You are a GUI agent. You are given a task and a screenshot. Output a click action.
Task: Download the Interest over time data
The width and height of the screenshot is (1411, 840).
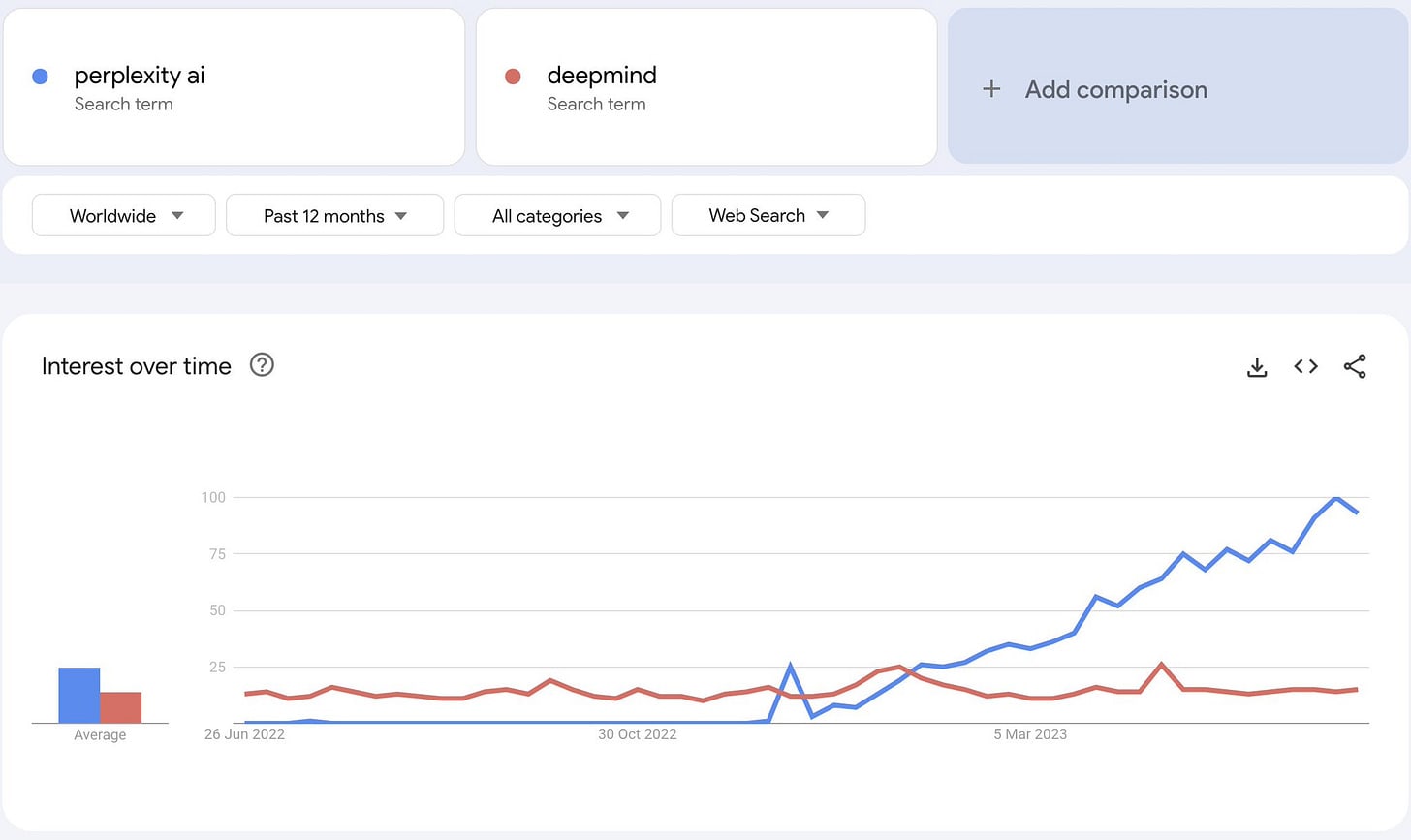1257,367
